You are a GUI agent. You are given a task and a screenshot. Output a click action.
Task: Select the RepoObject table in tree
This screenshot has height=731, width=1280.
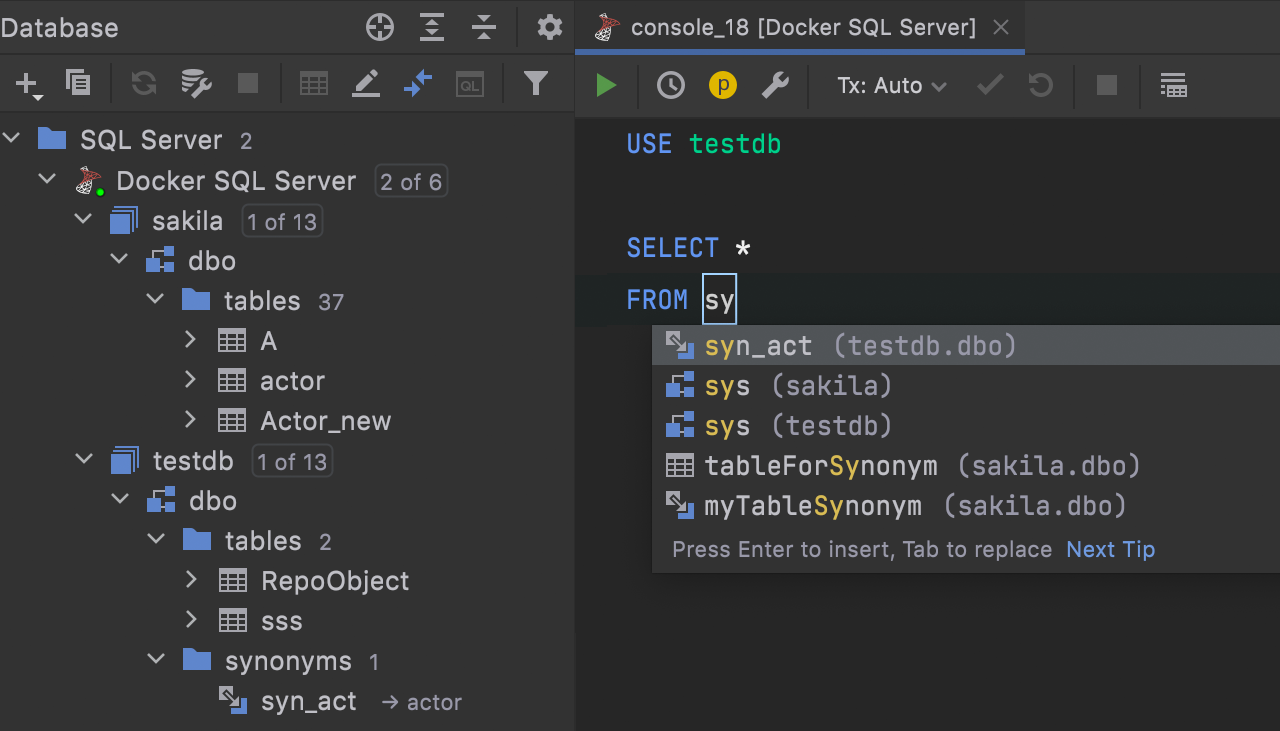tap(335, 581)
